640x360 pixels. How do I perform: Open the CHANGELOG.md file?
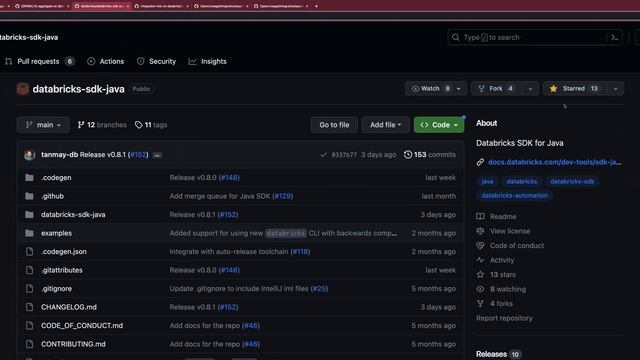69,307
